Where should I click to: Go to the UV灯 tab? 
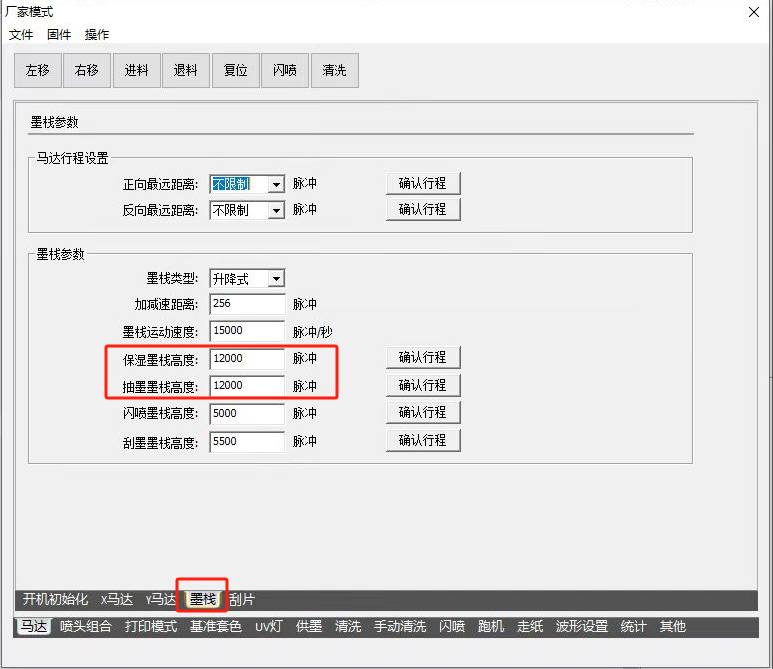tap(270, 627)
